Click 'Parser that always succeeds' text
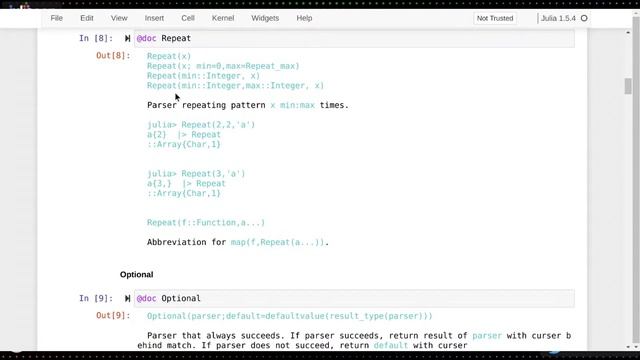Image resolution: width=640 pixels, height=360 pixels. point(216,336)
